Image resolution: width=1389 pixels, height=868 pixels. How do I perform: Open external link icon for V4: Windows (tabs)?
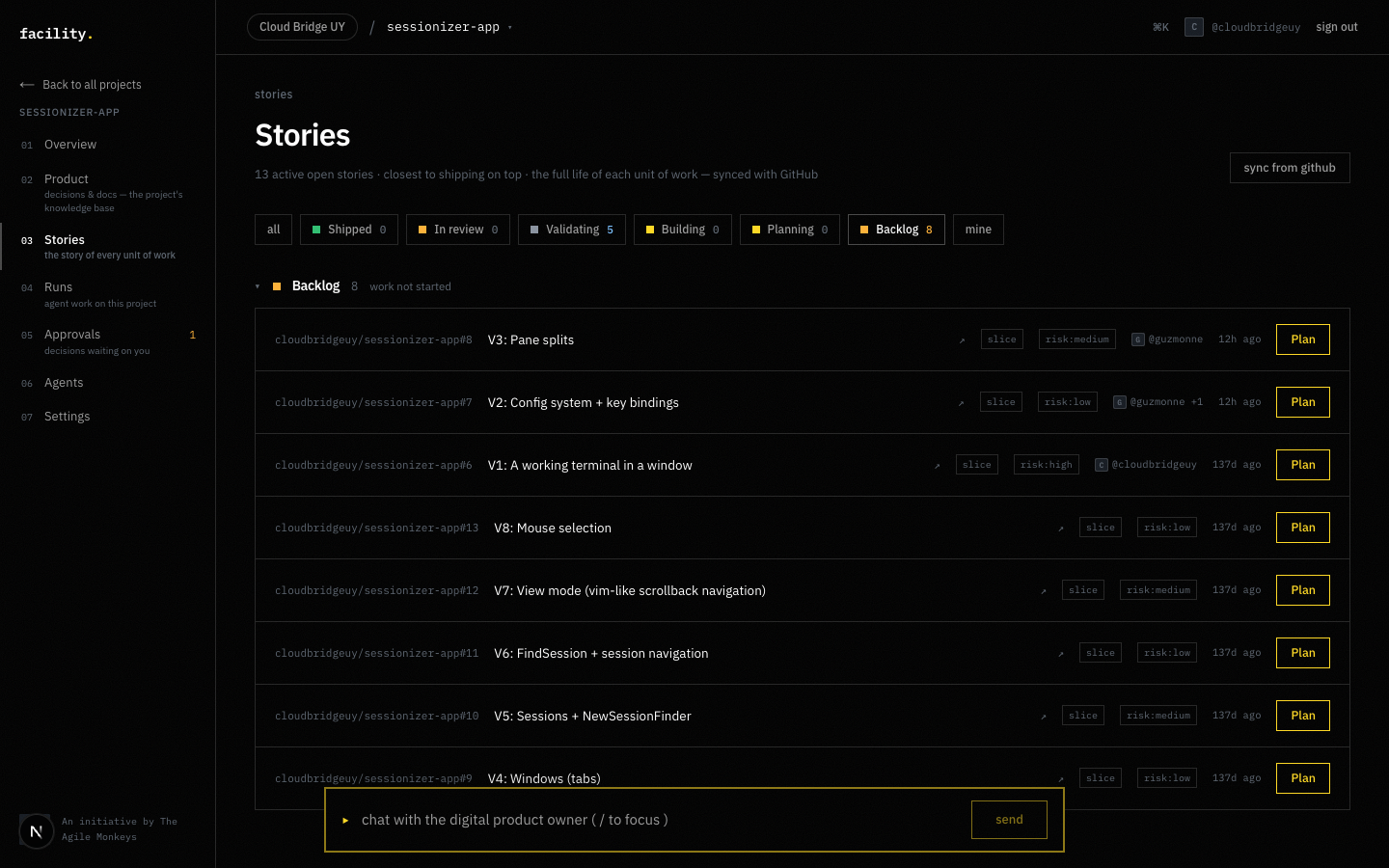(x=1060, y=779)
